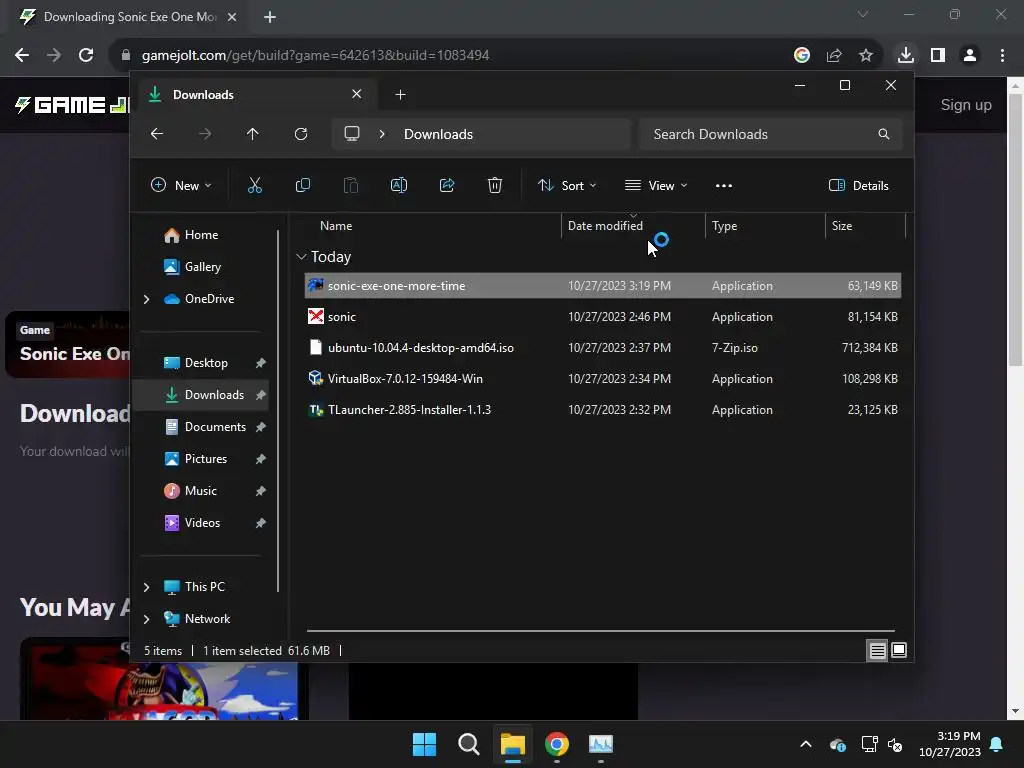Refresh the Downloads folder view
1024x768 pixels.
click(x=300, y=134)
